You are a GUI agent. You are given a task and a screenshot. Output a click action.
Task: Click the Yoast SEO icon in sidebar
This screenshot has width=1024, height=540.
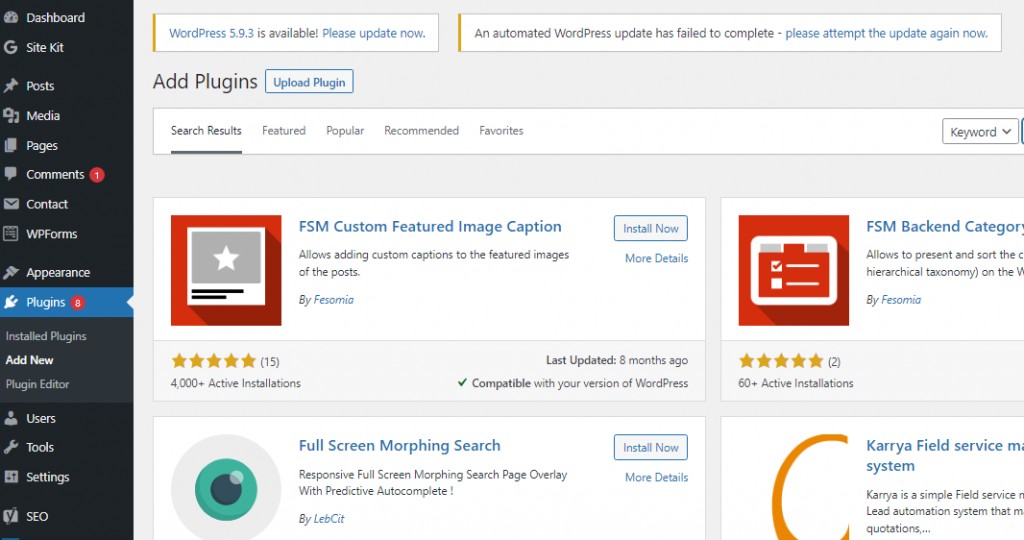pyautogui.click(x=11, y=516)
